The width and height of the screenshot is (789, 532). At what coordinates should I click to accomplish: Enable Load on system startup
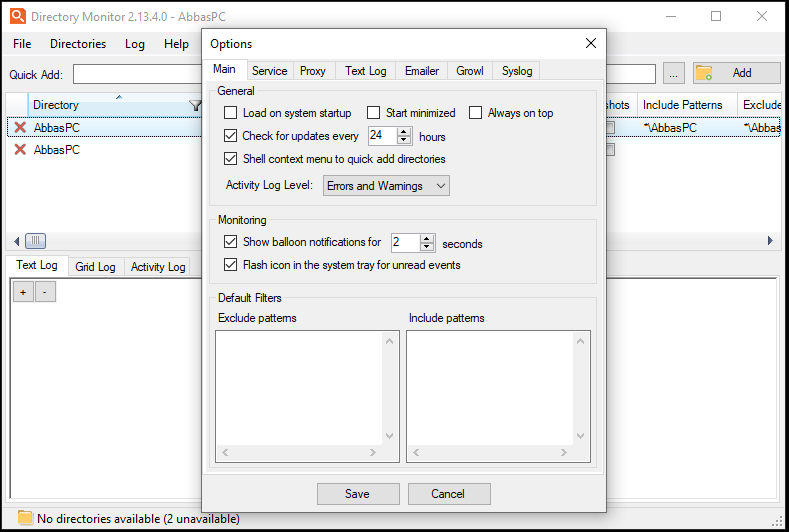(x=230, y=113)
